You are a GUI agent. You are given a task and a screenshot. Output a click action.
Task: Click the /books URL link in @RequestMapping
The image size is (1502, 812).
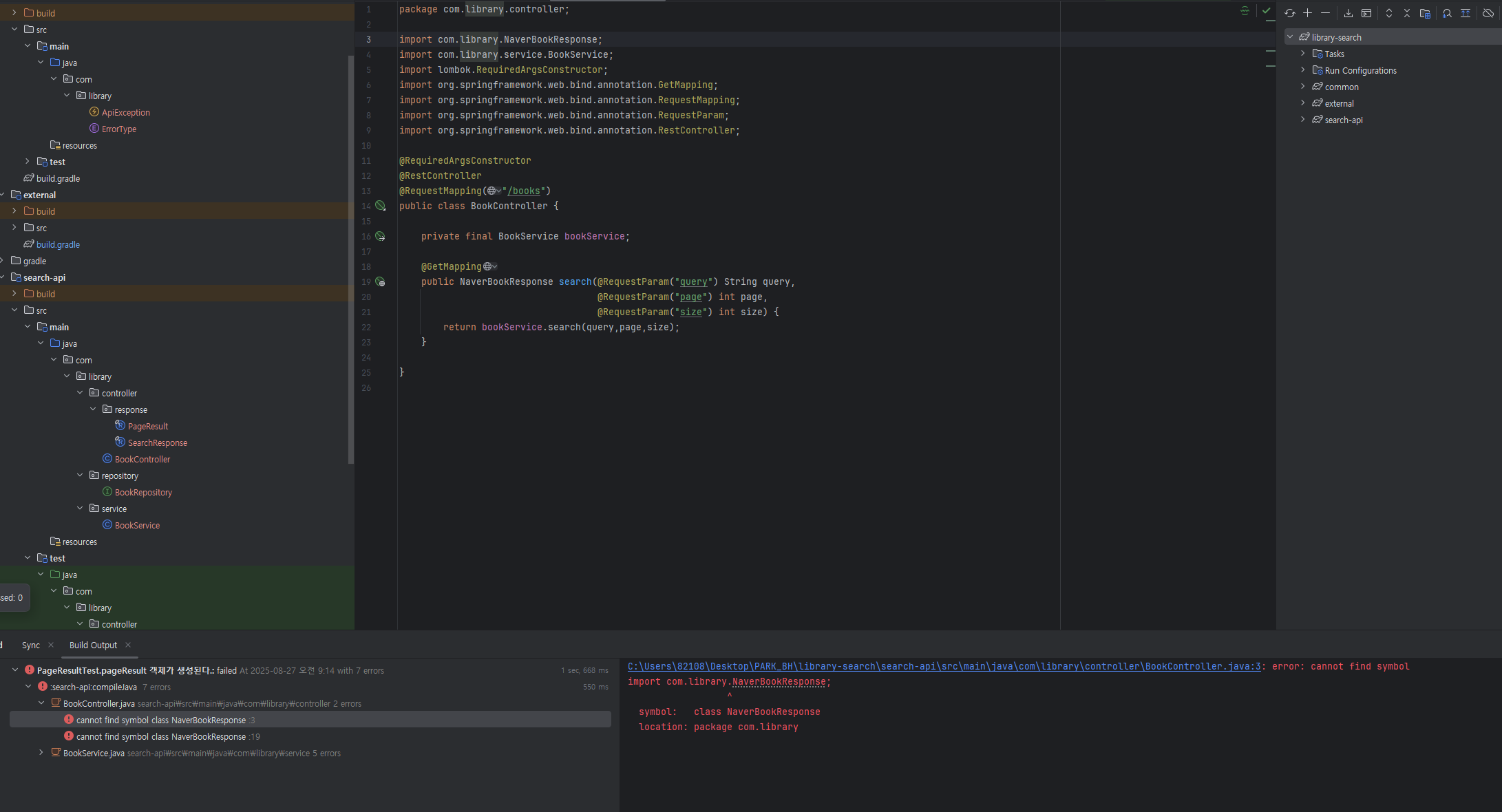(524, 191)
